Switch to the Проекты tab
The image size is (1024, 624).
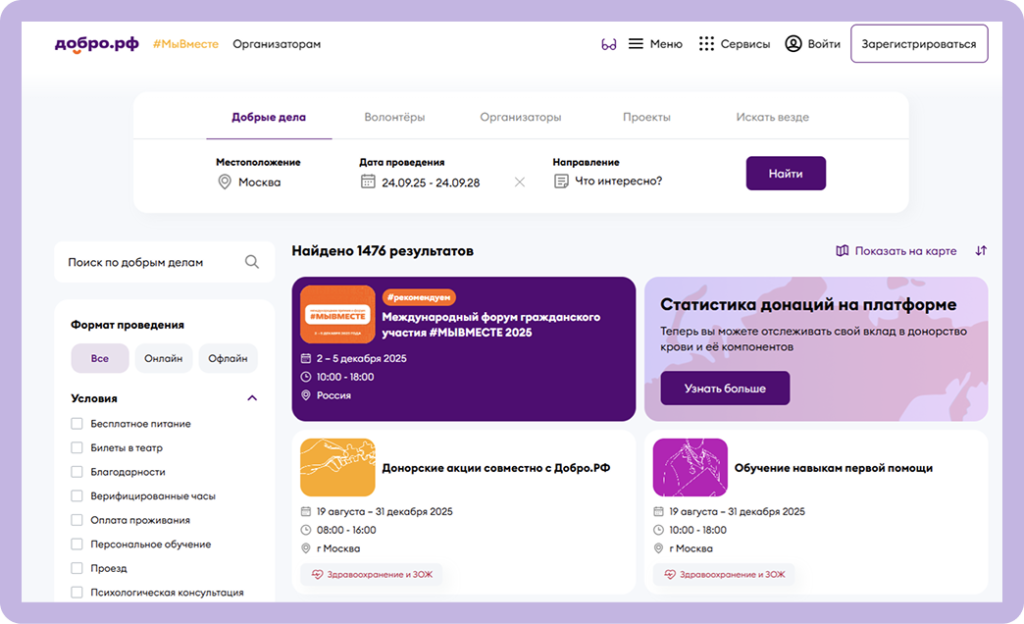pos(646,117)
